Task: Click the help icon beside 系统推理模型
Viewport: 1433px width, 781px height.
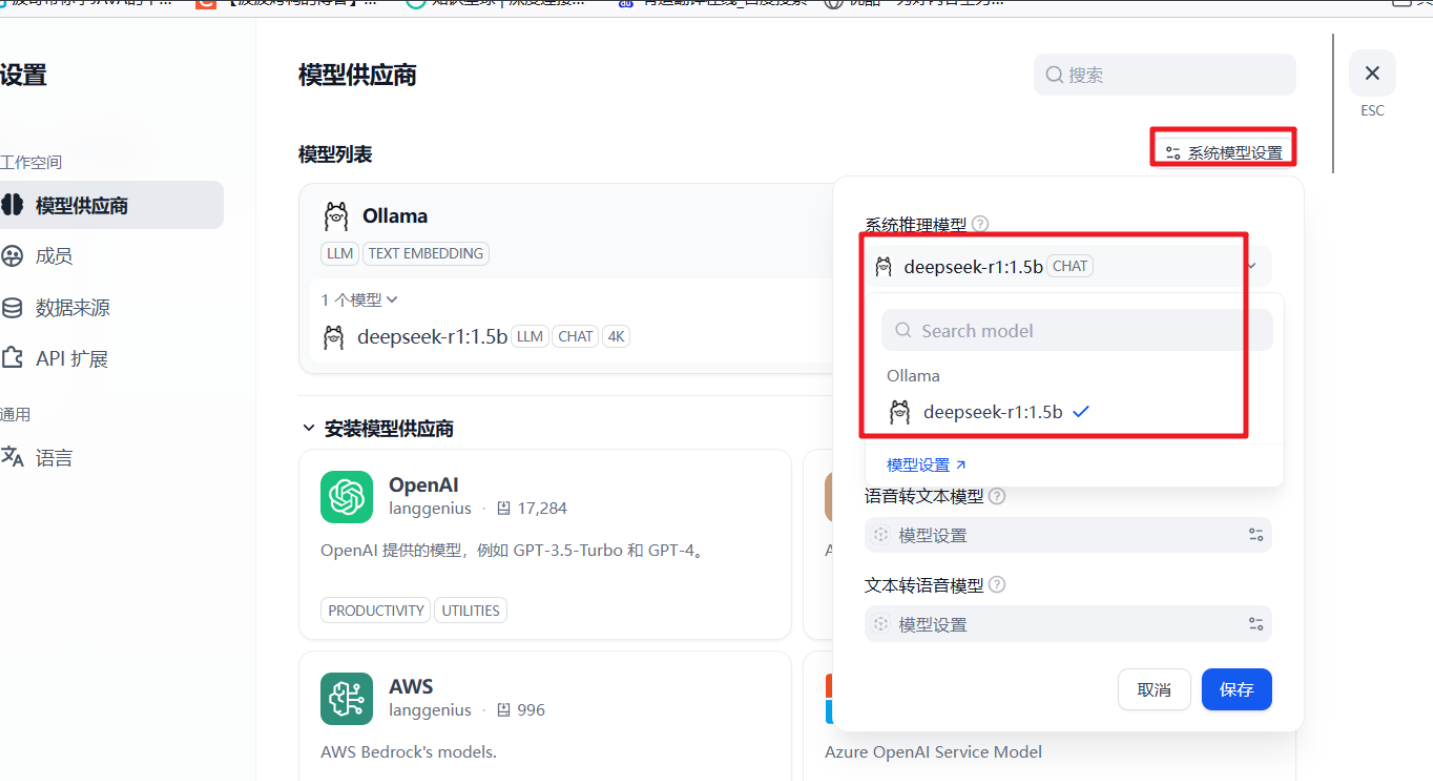Action: coord(981,224)
